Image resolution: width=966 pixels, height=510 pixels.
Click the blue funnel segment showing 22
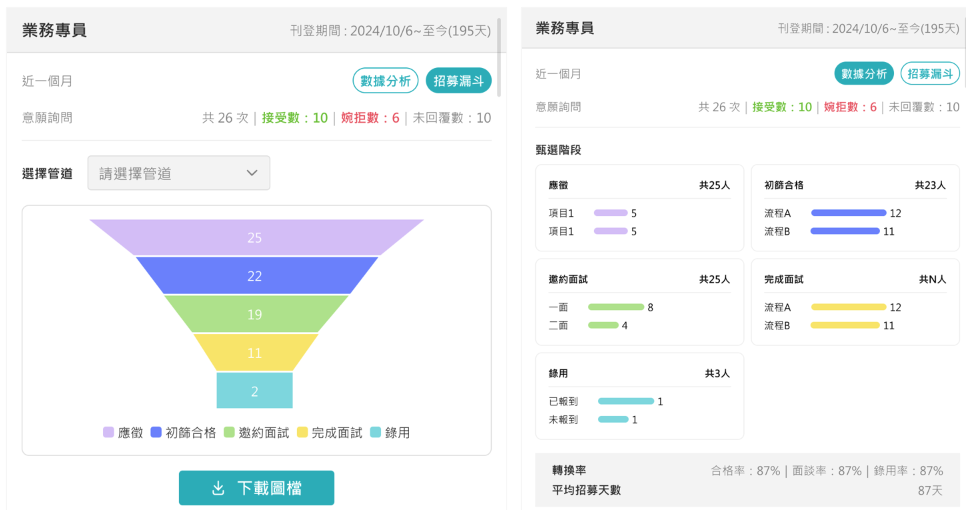(x=256, y=275)
